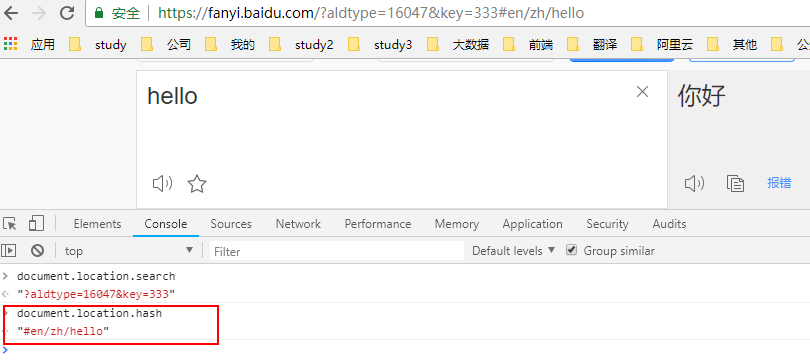Open the 我的 bookmark folder

point(230,45)
